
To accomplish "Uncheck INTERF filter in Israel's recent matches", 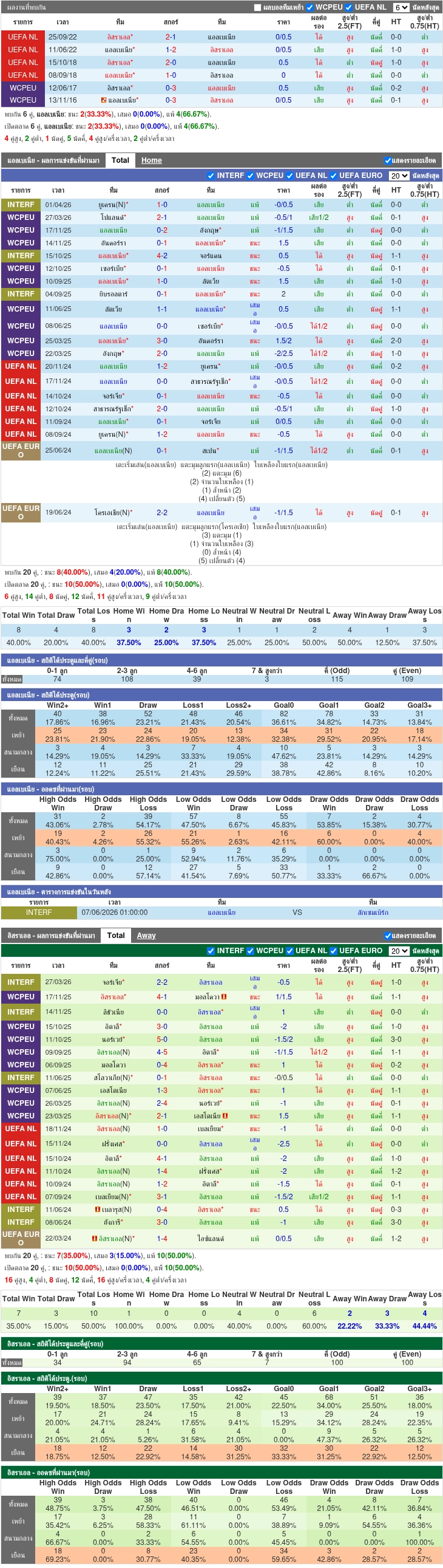I will (211, 950).
